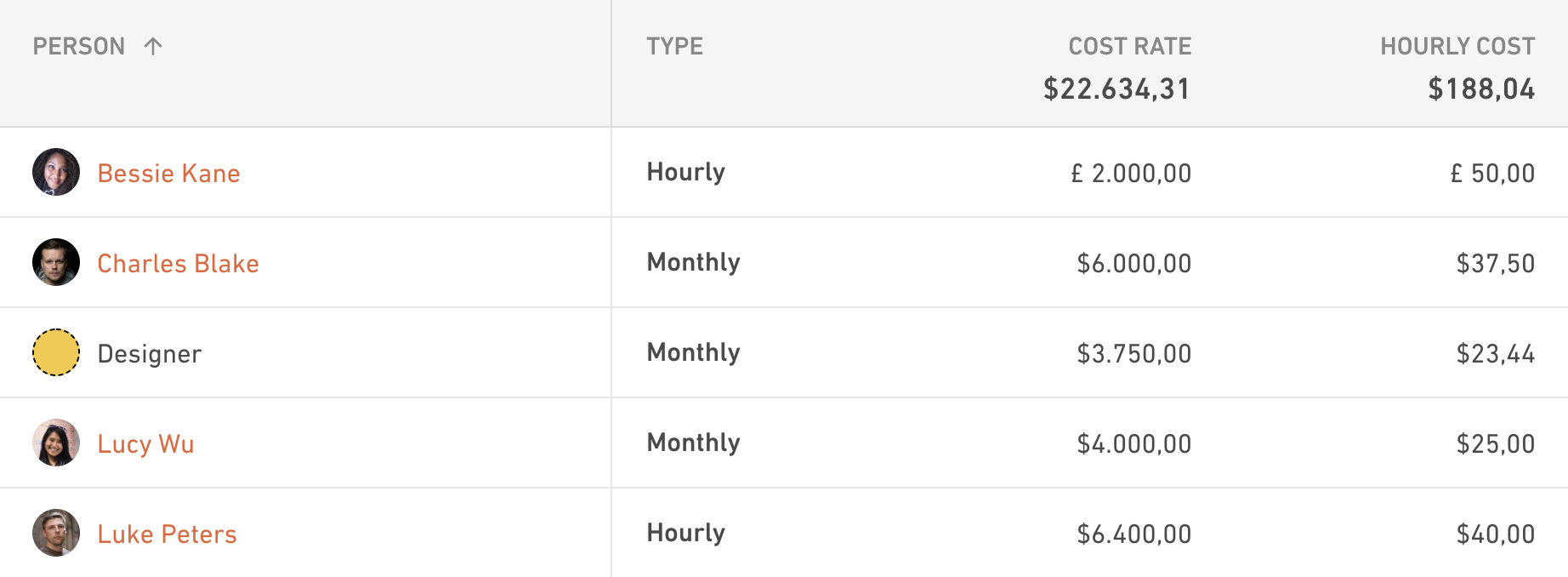Select the yellow Designer placeholder circle
1568x577 pixels.
[56, 352]
